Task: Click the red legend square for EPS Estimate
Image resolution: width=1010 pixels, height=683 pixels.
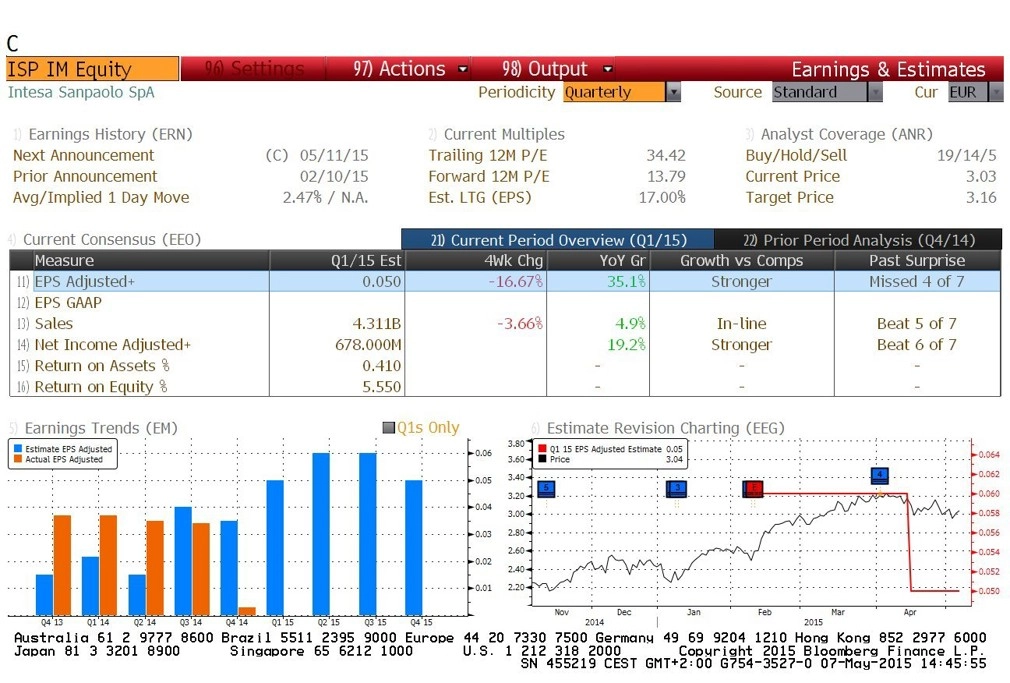Action: (542, 448)
